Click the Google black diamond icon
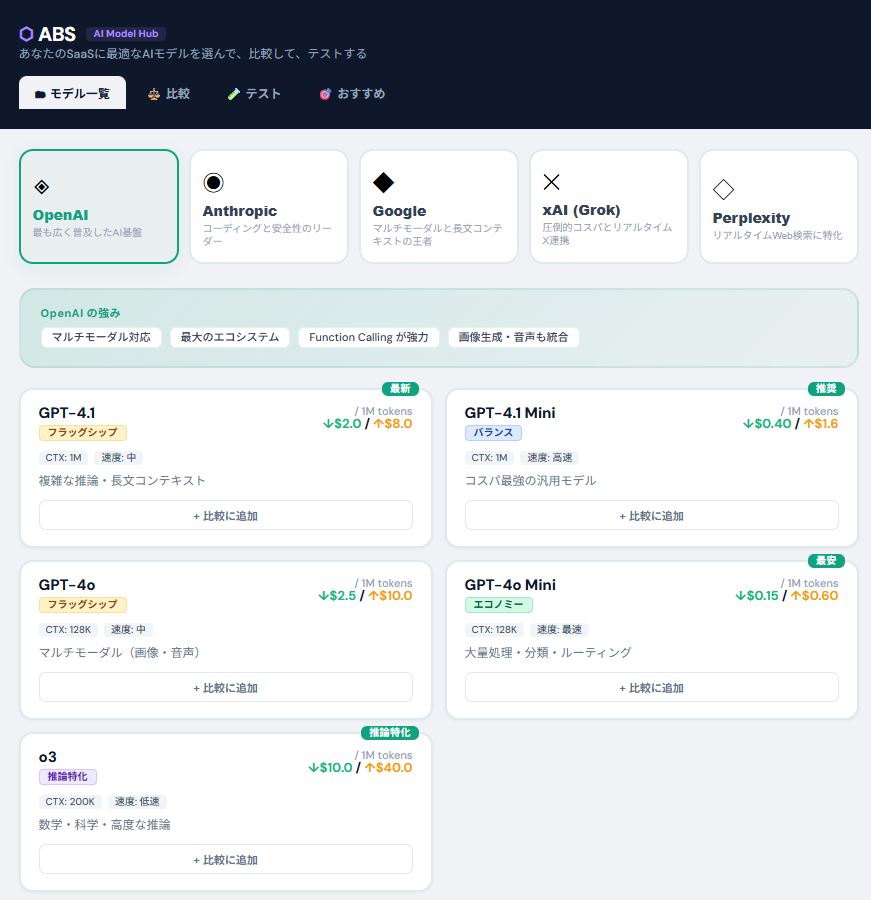 tap(384, 183)
